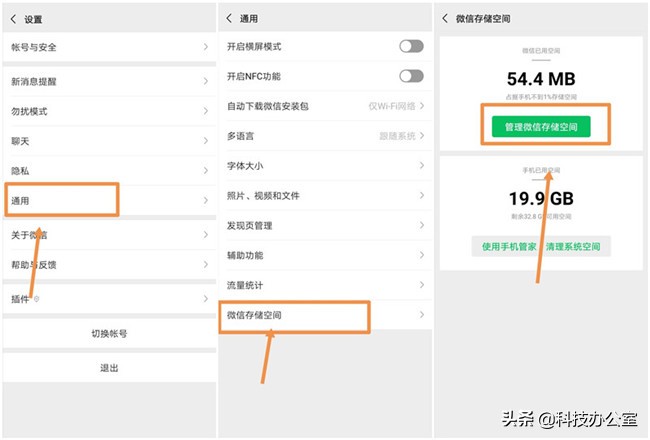
Task: Tap 切换帐号 button
Action: (x=109, y=333)
